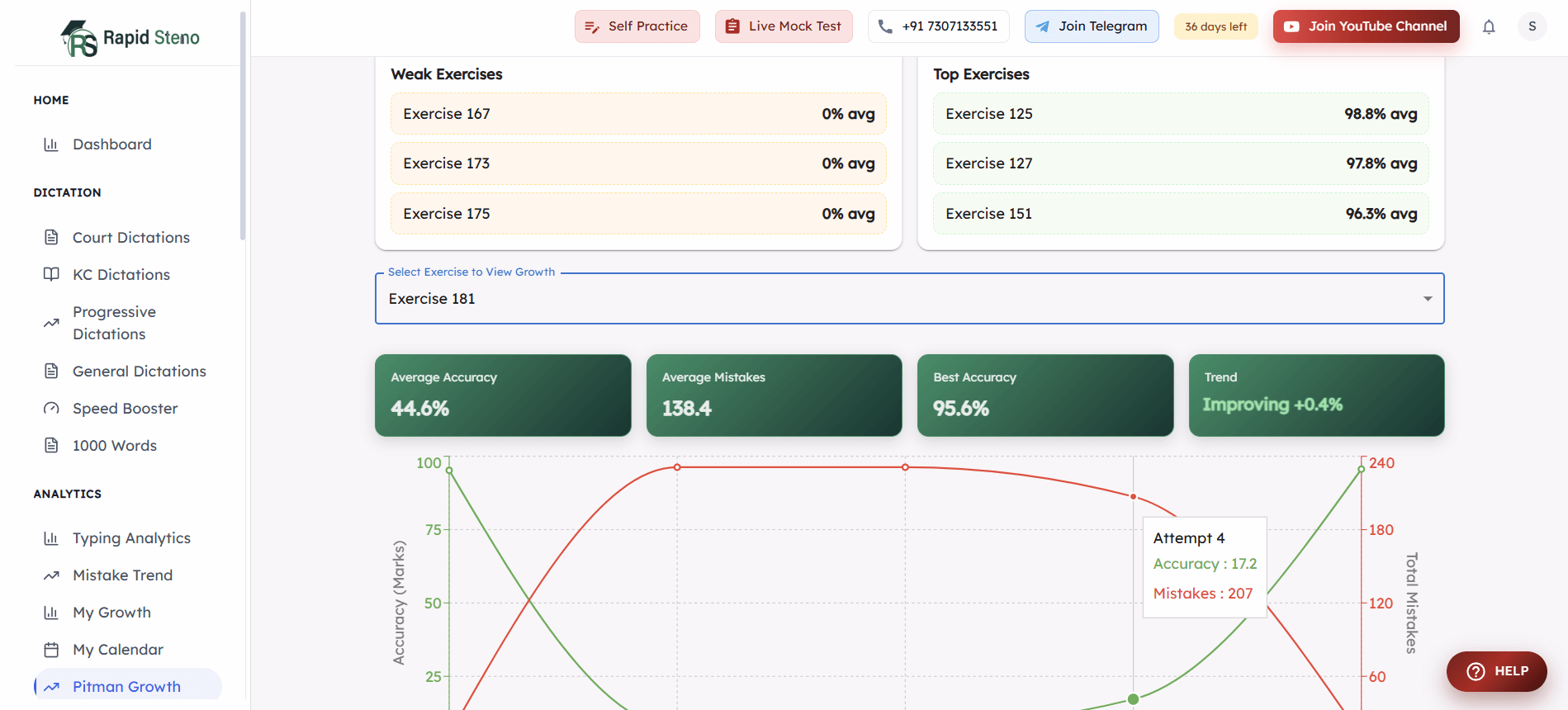Click the Exercise 181 combo box
Screen dimensions: 1568x710
pyautogui.click(x=909, y=299)
